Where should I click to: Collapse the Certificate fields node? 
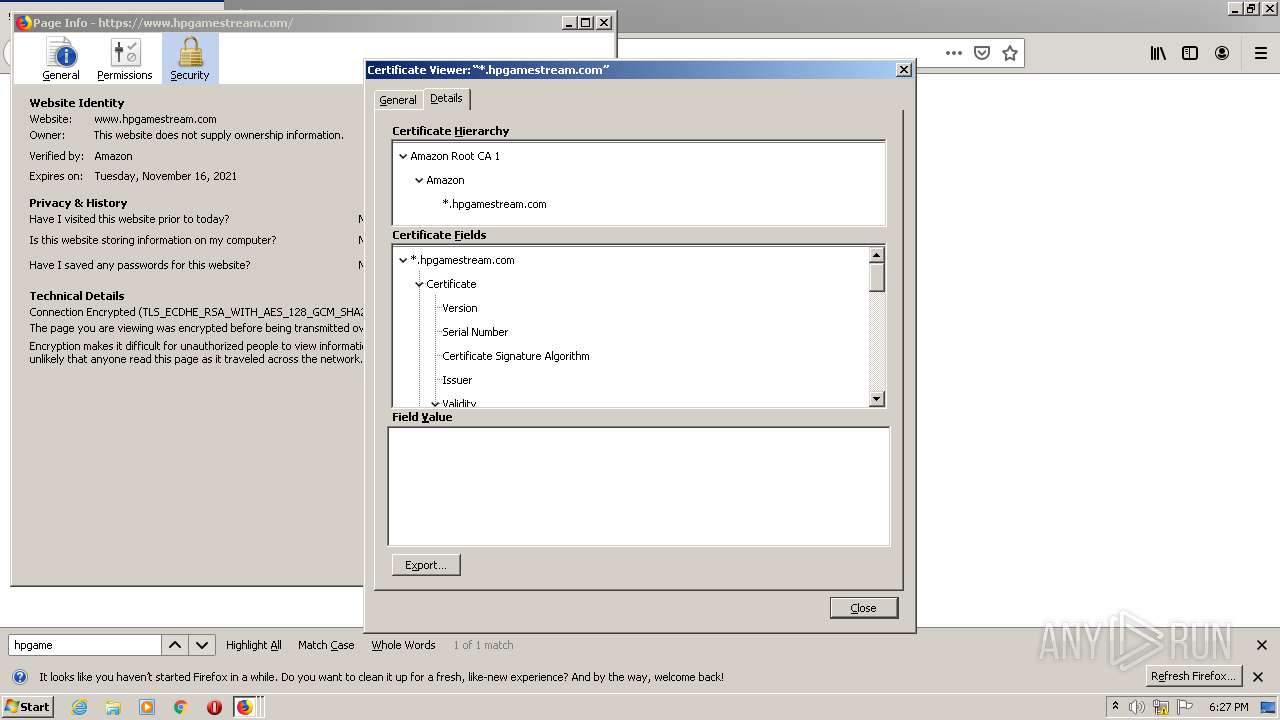tap(419, 284)
